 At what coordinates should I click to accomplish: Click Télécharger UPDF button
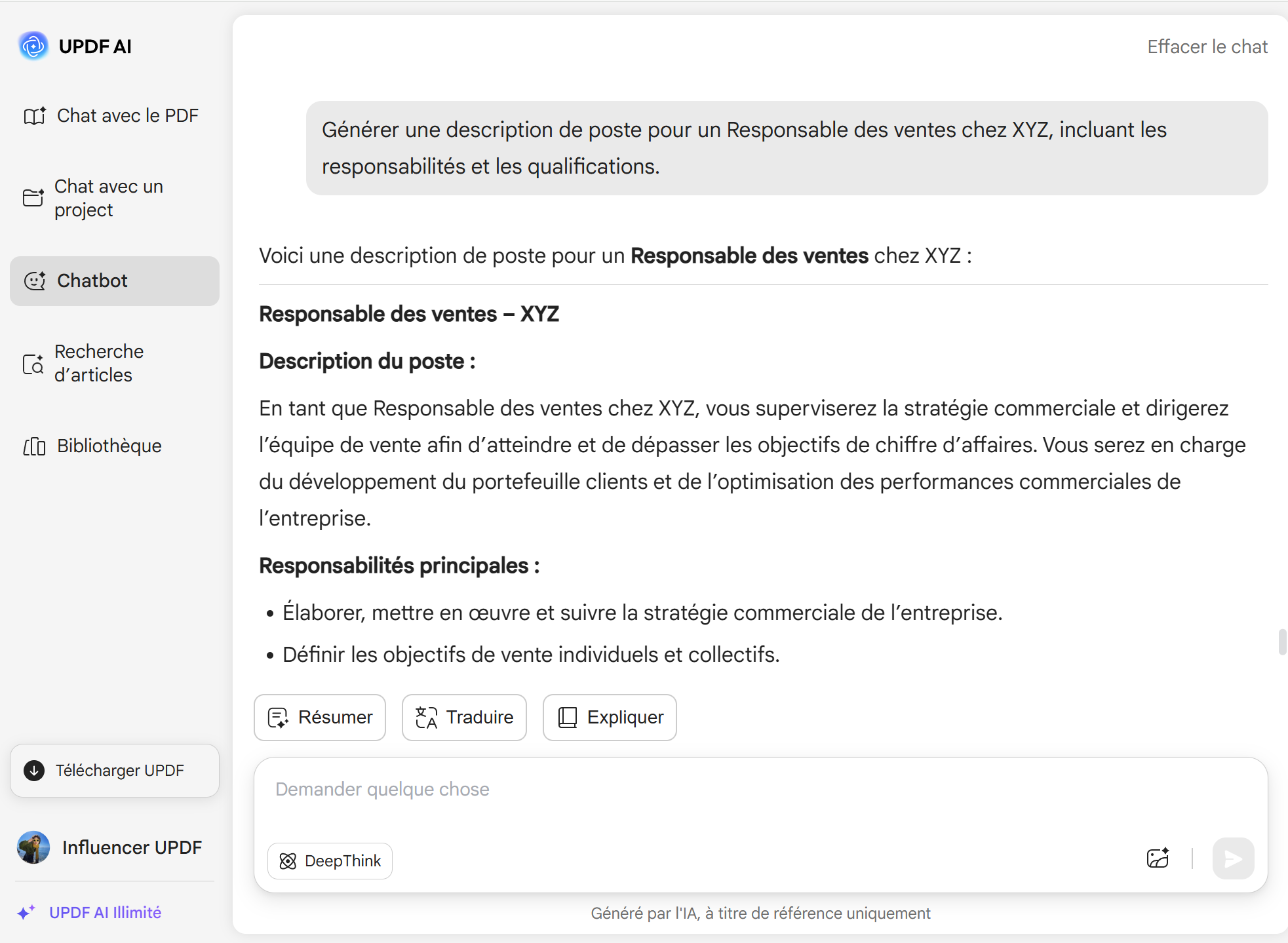tap(115, 771)
